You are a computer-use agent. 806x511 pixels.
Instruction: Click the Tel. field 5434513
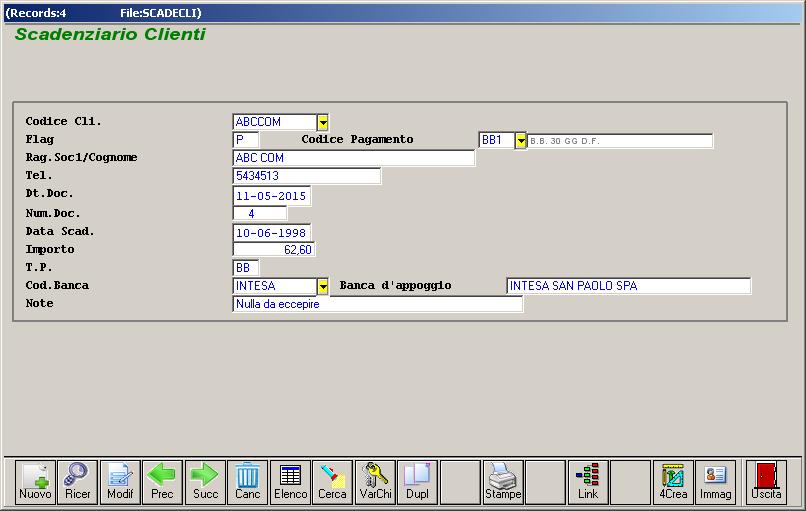point(306,176)
